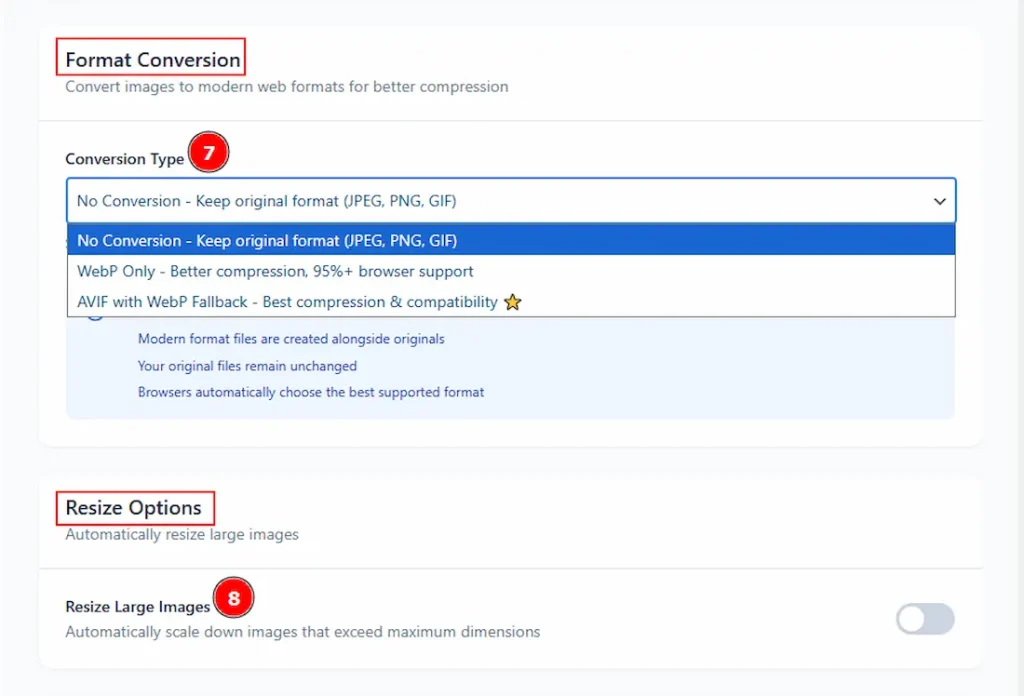Click 'Browsers automatically choose' info line
The height and width of the screenshot is (696, 1024).
(310, 392)
